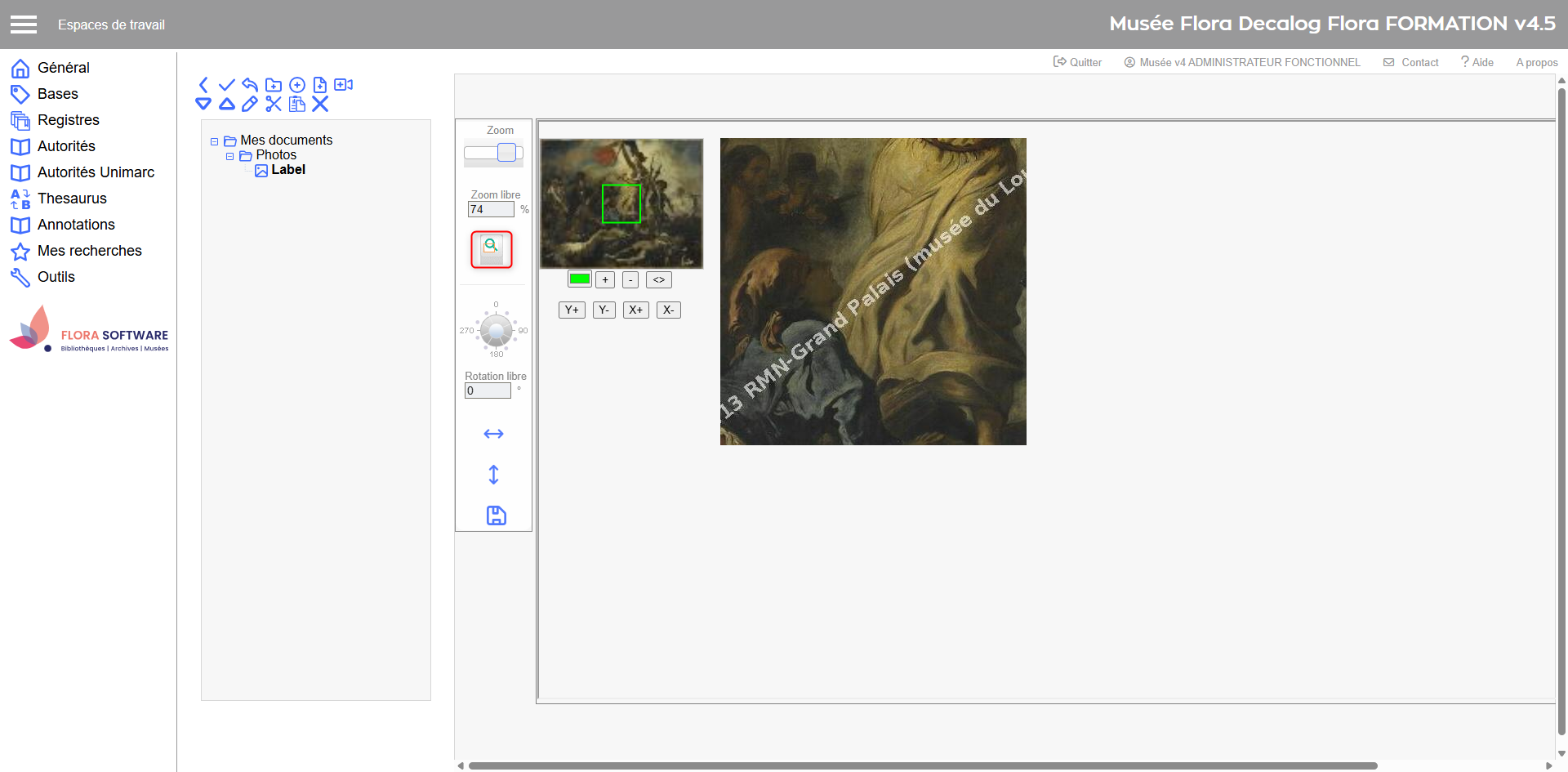The image size is (1568, 772).
Task: Open the hamburger menu
Action: pos(24,25)
